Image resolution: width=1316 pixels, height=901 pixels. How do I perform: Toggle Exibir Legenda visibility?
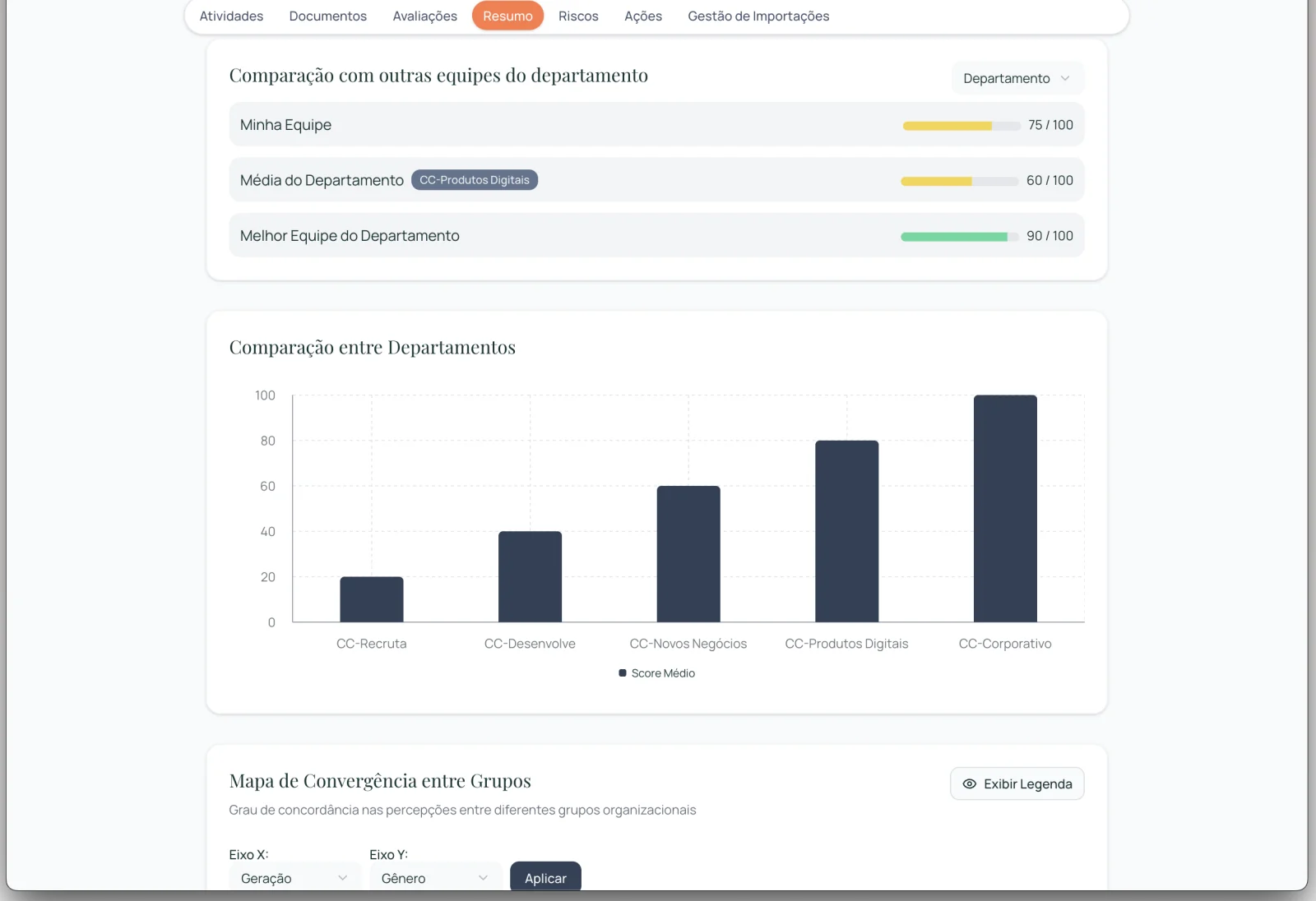pos(1017,783)
